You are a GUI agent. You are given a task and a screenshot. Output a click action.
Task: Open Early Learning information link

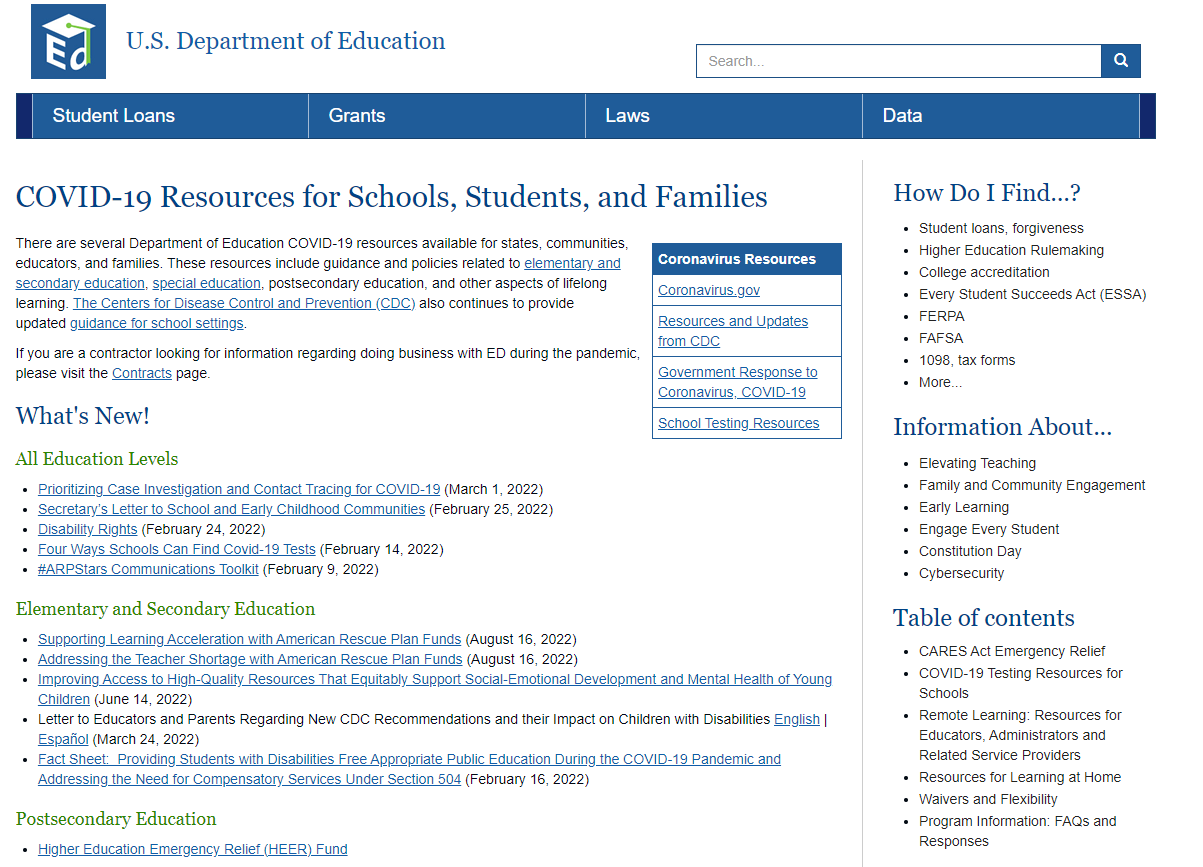(x=964, y=507)
